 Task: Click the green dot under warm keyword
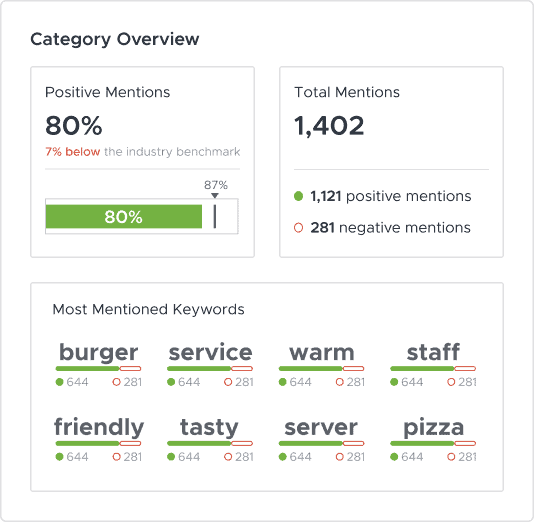(x=283, y=382)
